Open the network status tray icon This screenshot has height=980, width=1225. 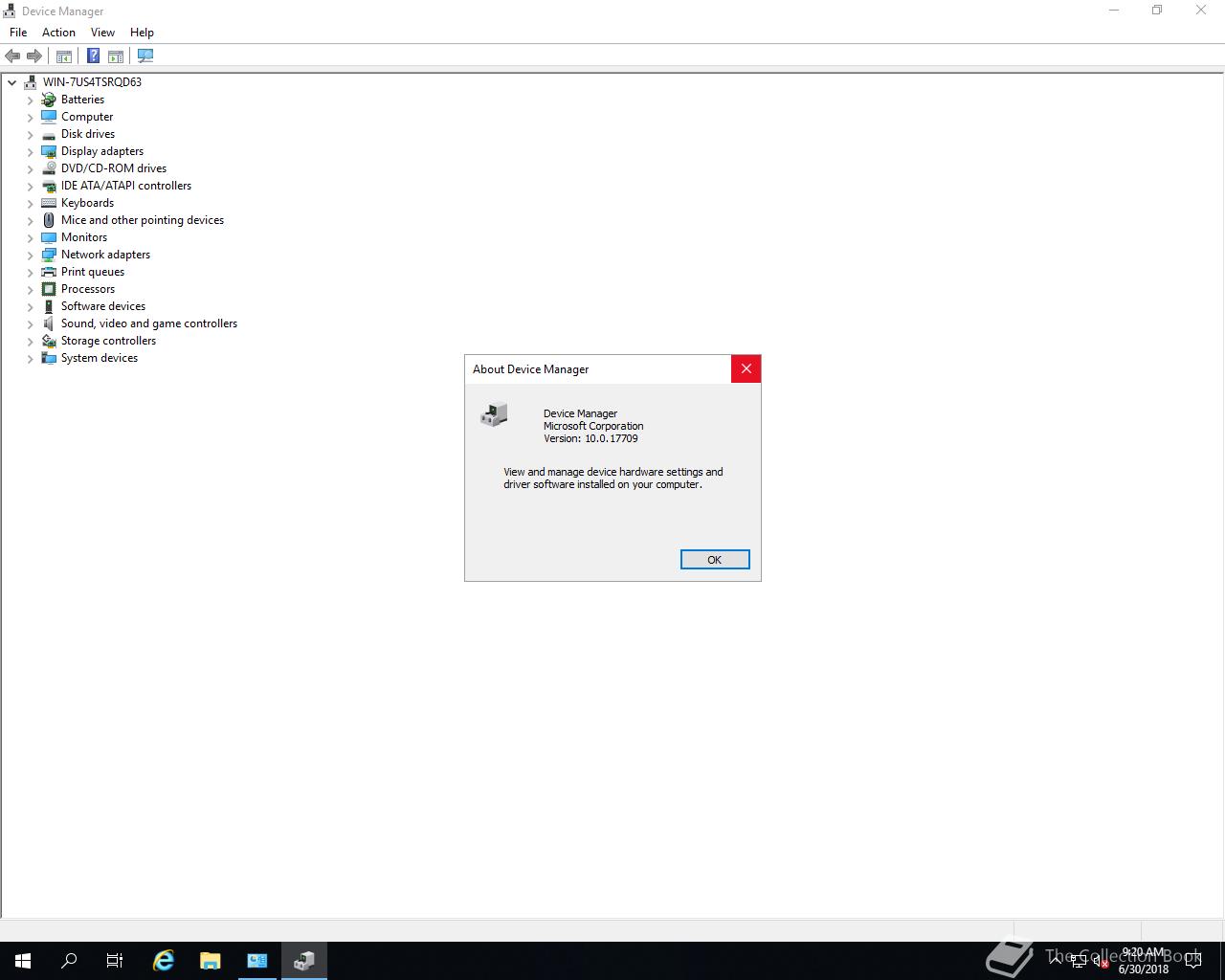(x=1079, y=961)
